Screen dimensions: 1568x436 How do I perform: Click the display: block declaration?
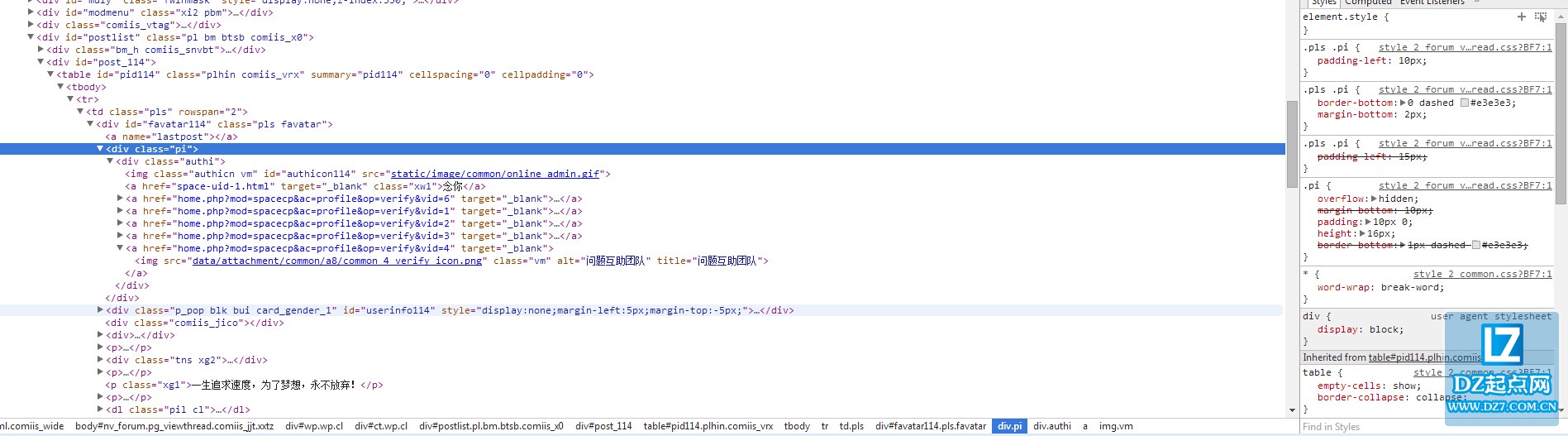pyautogui.click(x=1361, y=329)
